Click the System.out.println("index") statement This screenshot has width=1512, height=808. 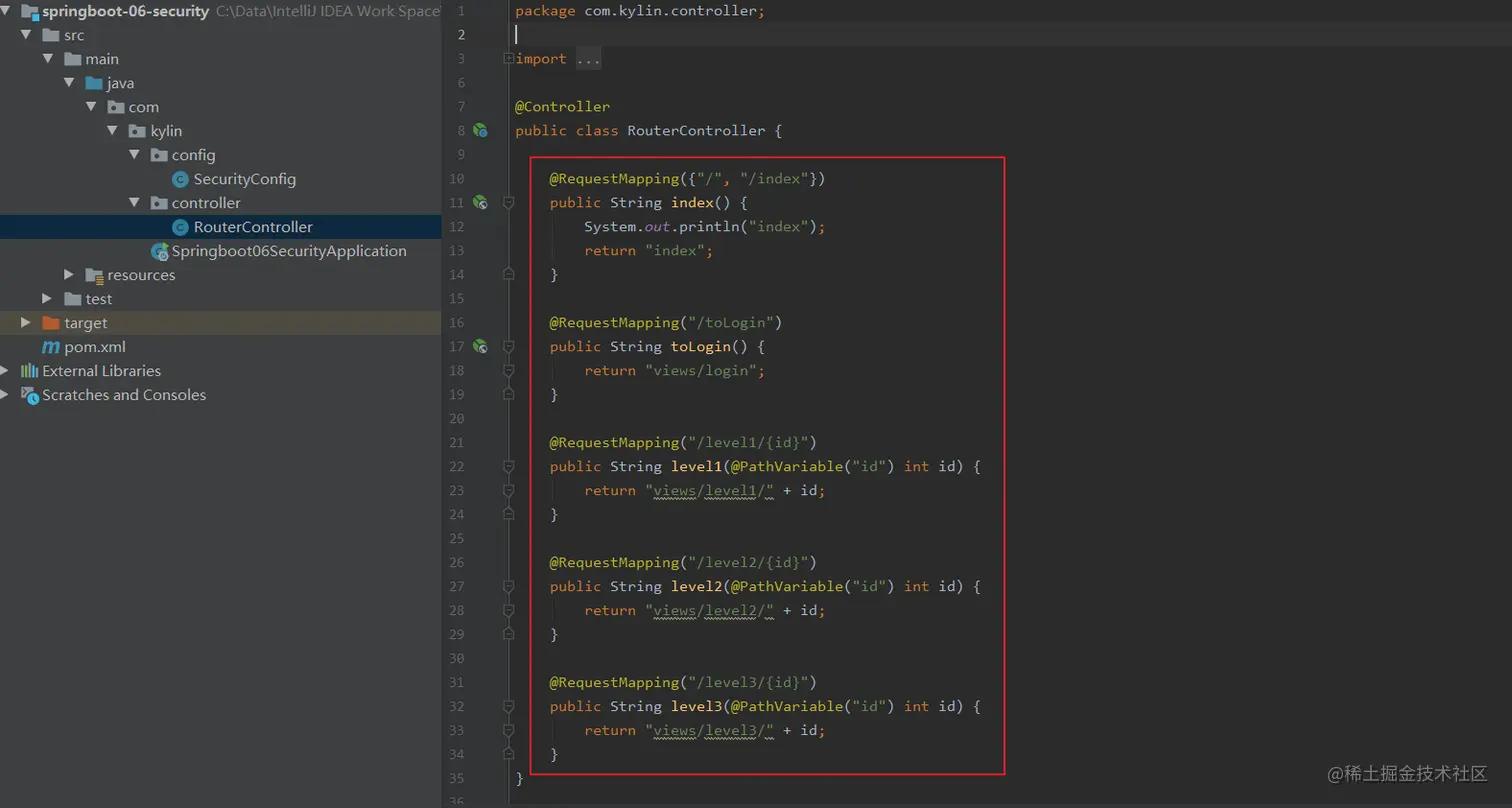point(705,227)
